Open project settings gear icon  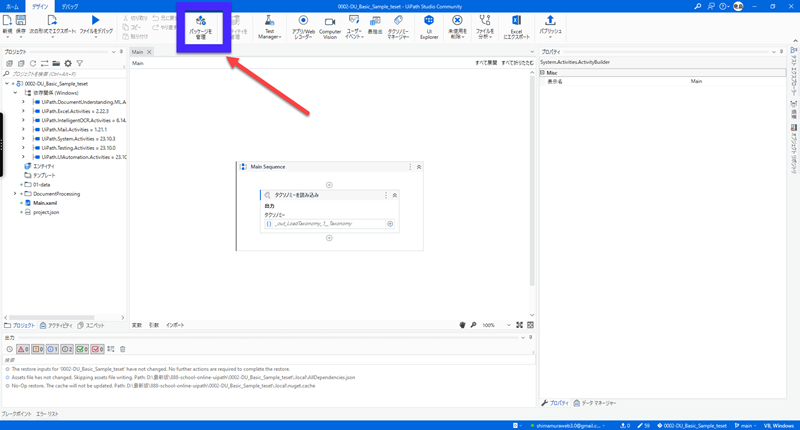(68, 63)
